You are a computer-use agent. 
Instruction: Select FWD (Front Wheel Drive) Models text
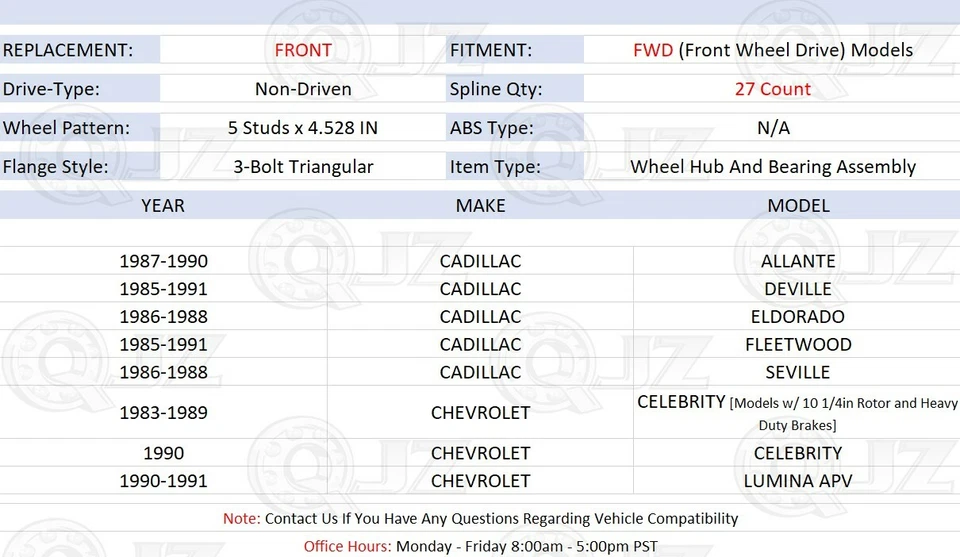tap(773, 50)
